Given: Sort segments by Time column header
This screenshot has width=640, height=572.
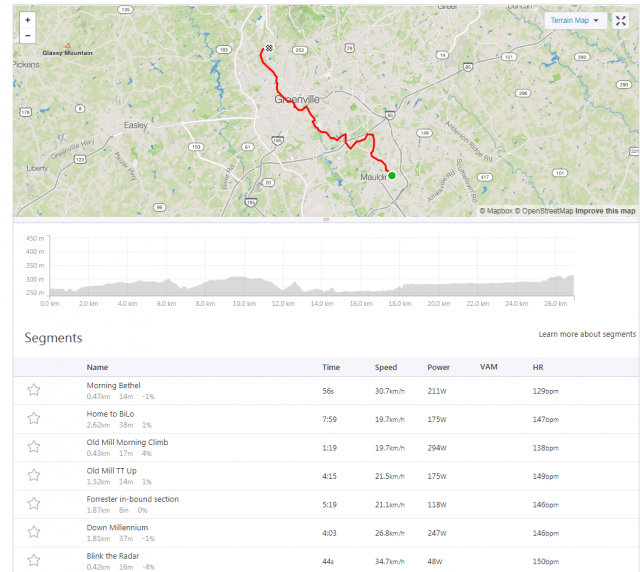Looking at the screenshot, I should click(x=330, y=367).
